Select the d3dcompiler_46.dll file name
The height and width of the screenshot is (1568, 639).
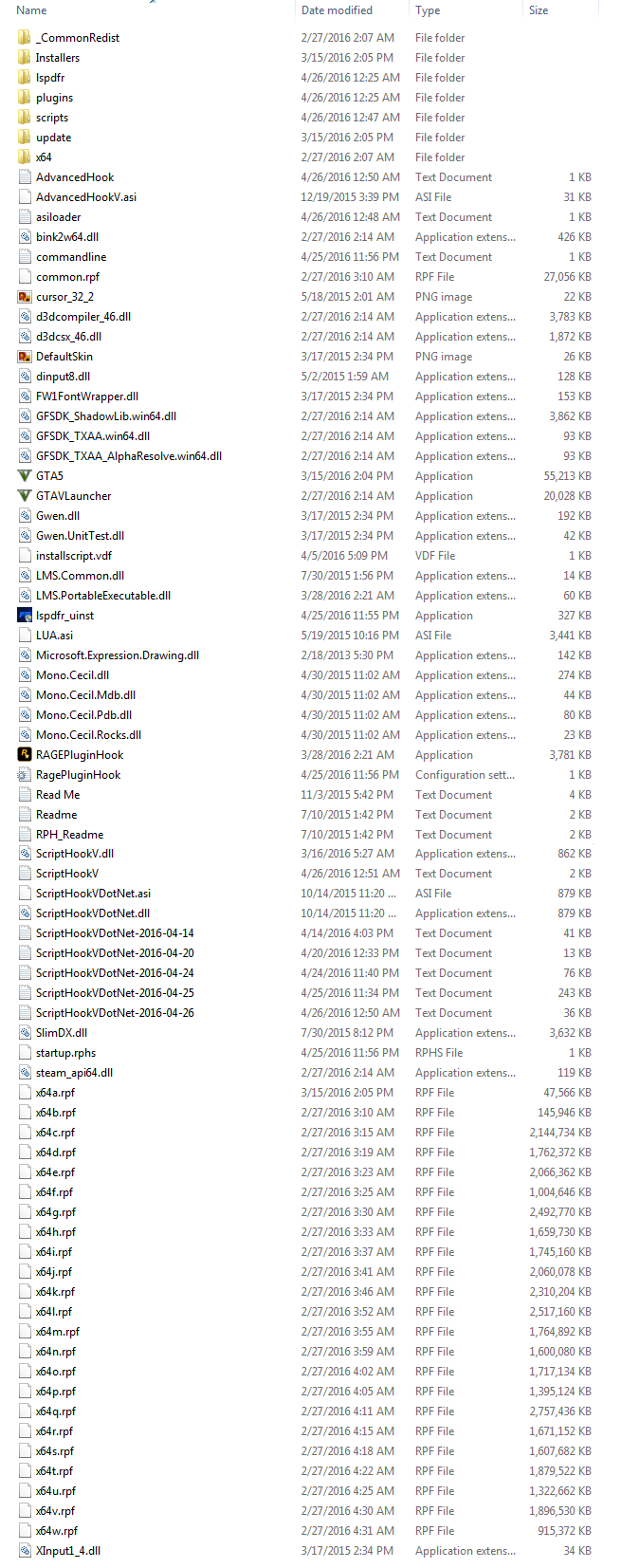(83, 317)
